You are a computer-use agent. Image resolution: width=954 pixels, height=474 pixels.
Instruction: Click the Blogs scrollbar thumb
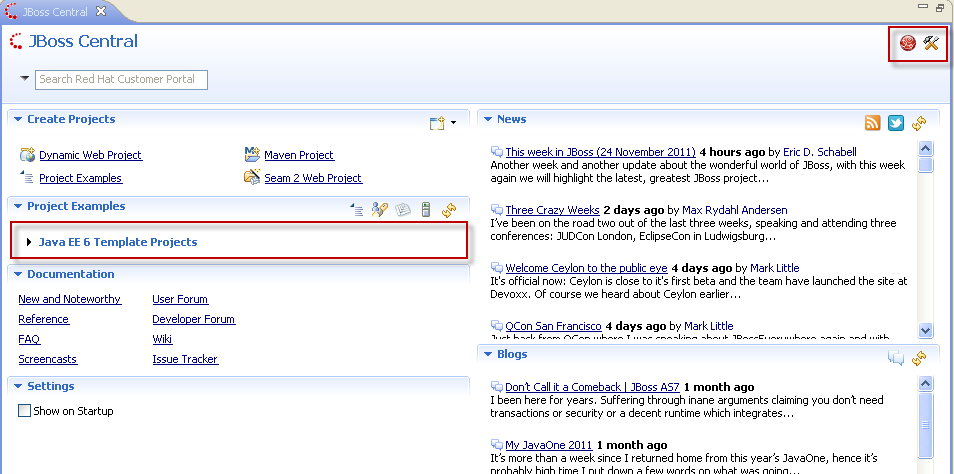click(x=925, y=425)
